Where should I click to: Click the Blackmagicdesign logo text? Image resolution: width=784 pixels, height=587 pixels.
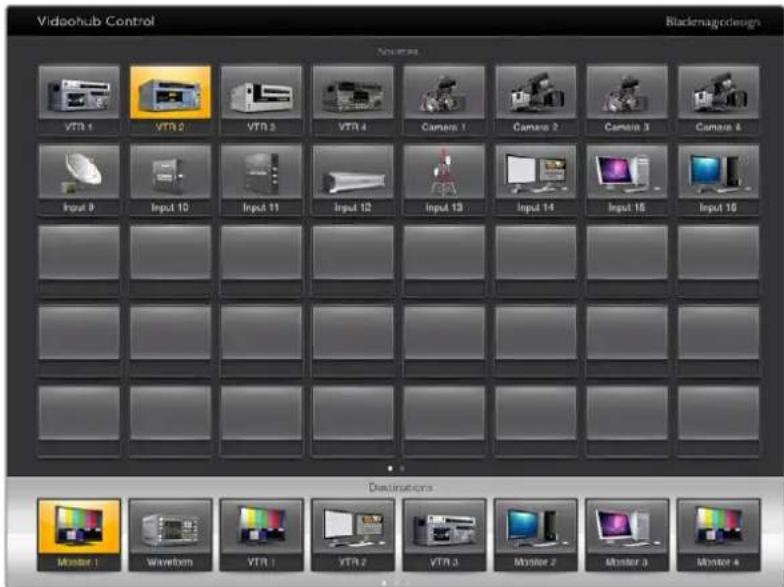(713, 22)
